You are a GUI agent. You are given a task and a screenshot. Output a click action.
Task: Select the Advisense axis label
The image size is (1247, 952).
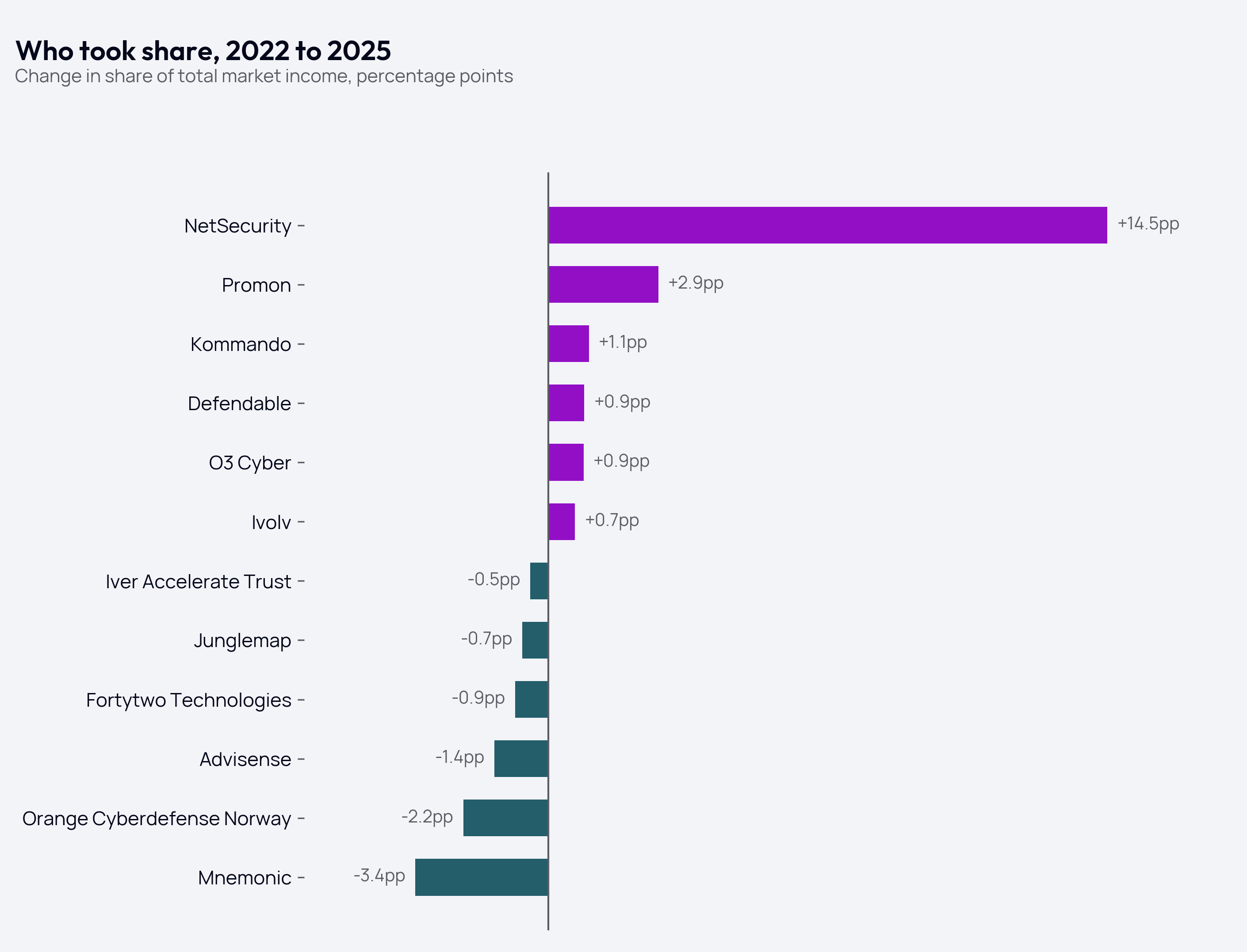[x=245, y=759]
